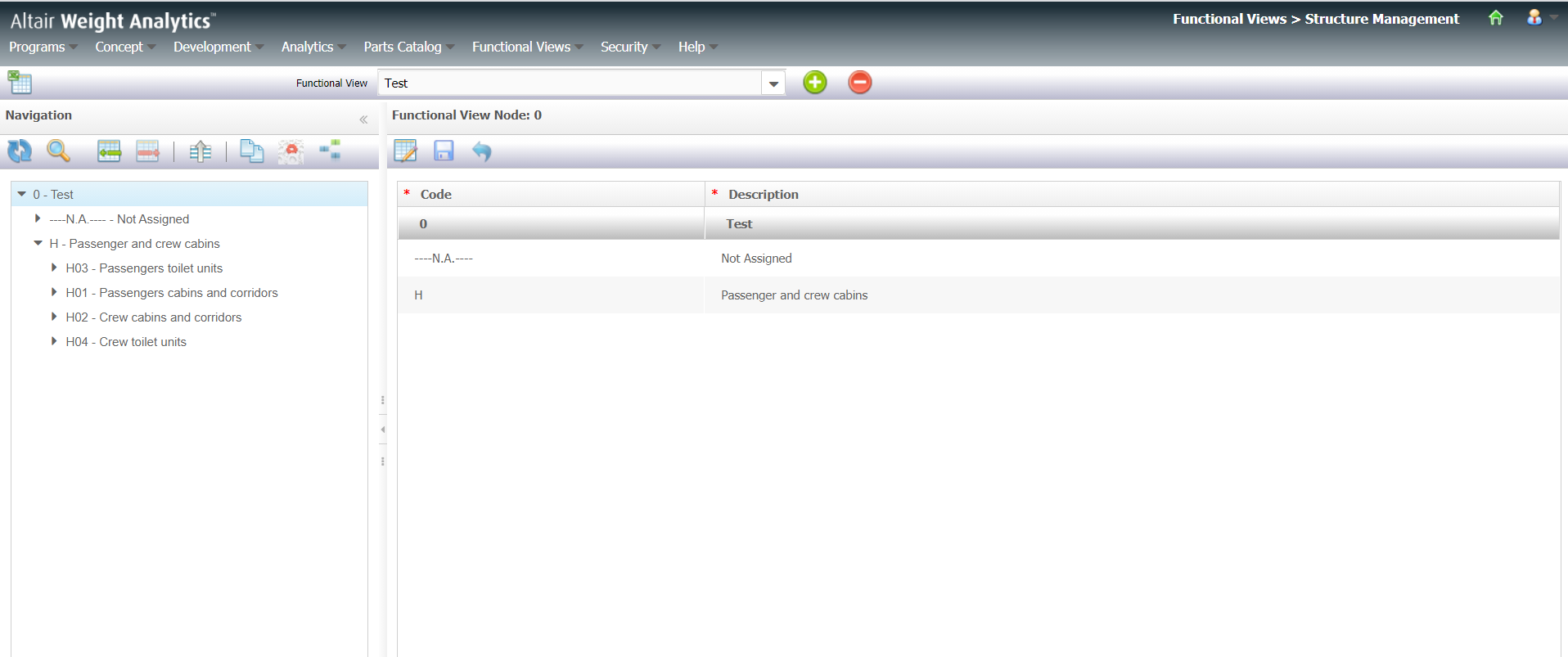The width and height of the screenshot is (1568, 657).
Task: Delete the functional view (red minus)
Action: coord(860,83)
